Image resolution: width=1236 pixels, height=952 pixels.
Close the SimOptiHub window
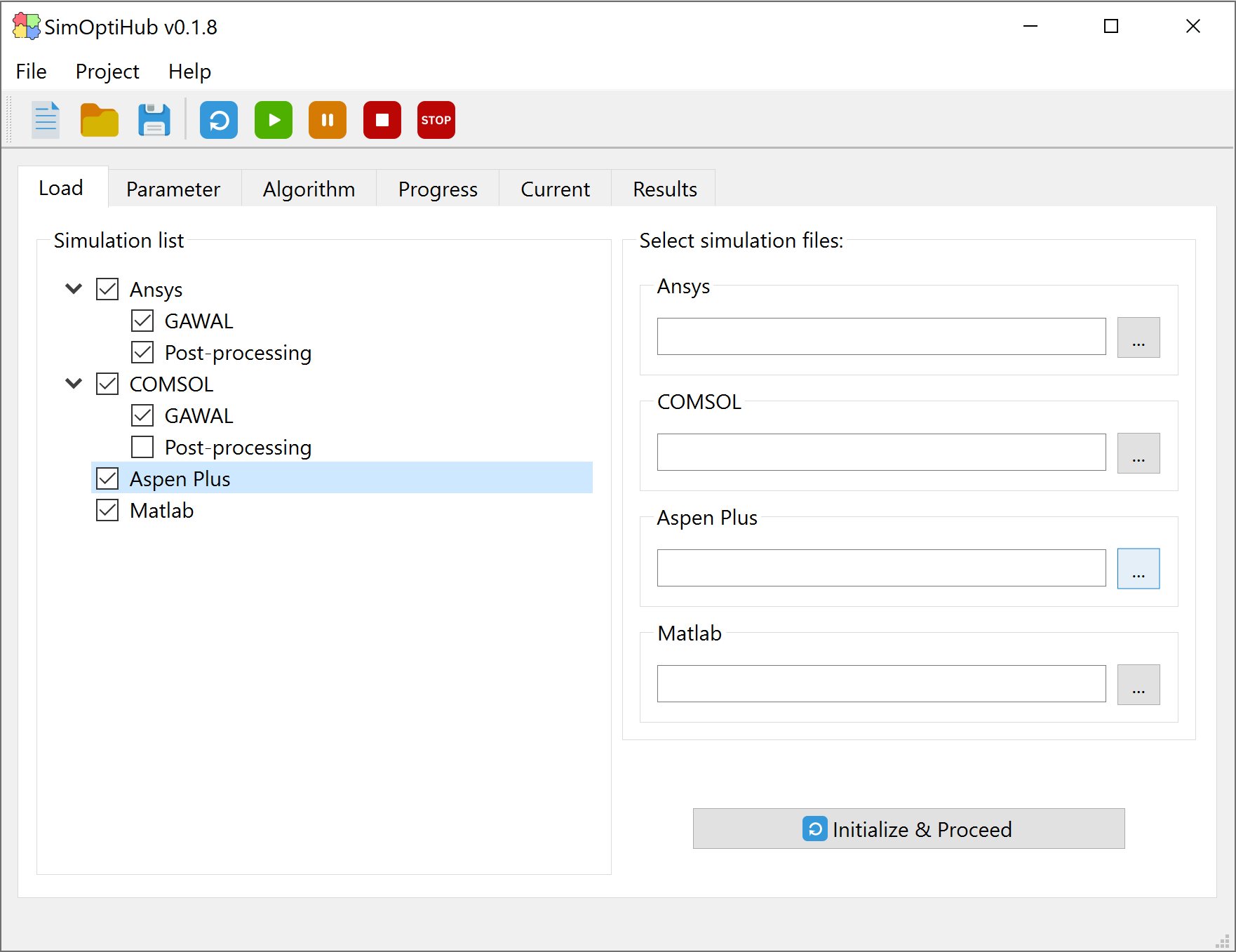[1193, 27]
